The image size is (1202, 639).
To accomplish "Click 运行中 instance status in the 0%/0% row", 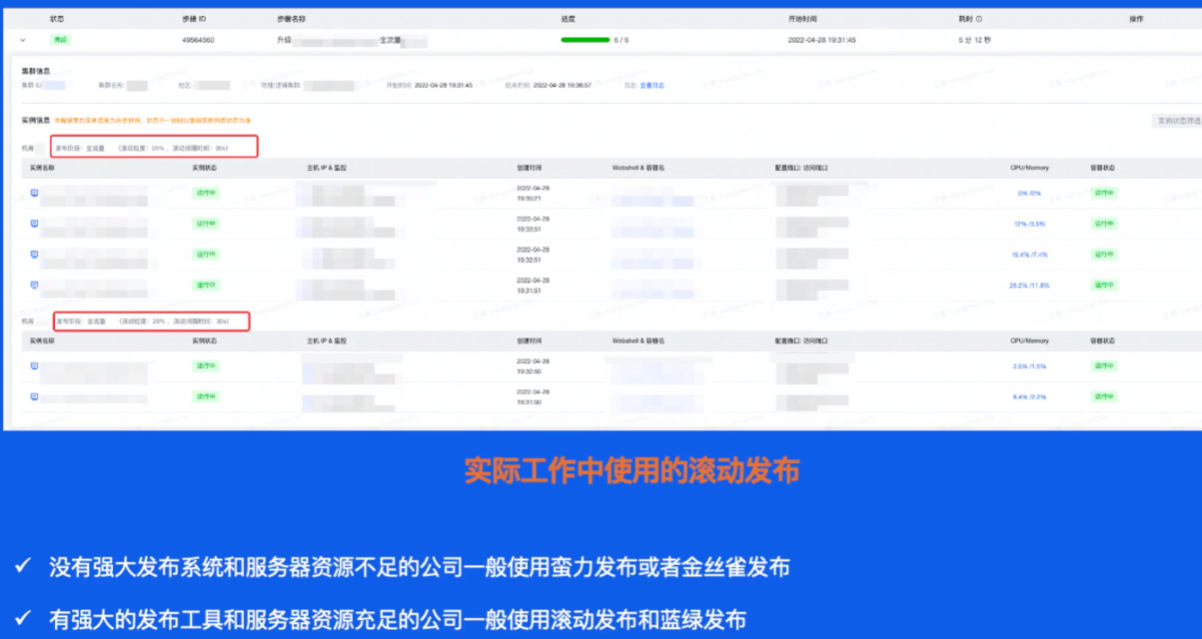I will coord(205,193).
